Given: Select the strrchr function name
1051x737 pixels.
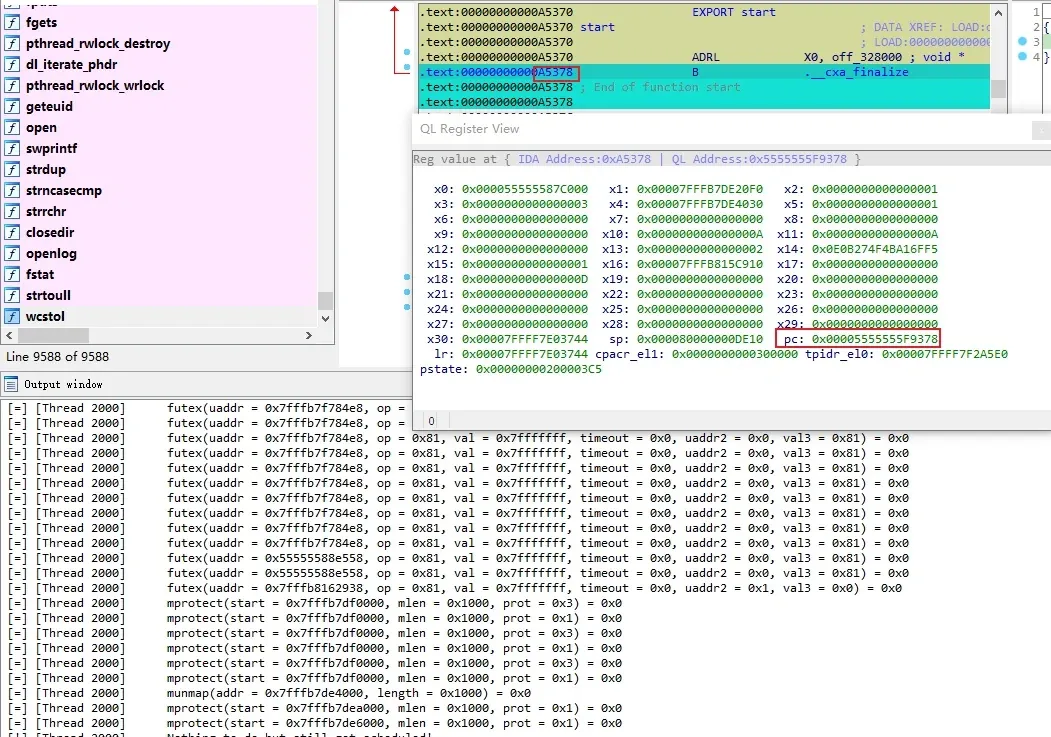Looking at the screenshot, I should 46,211.
